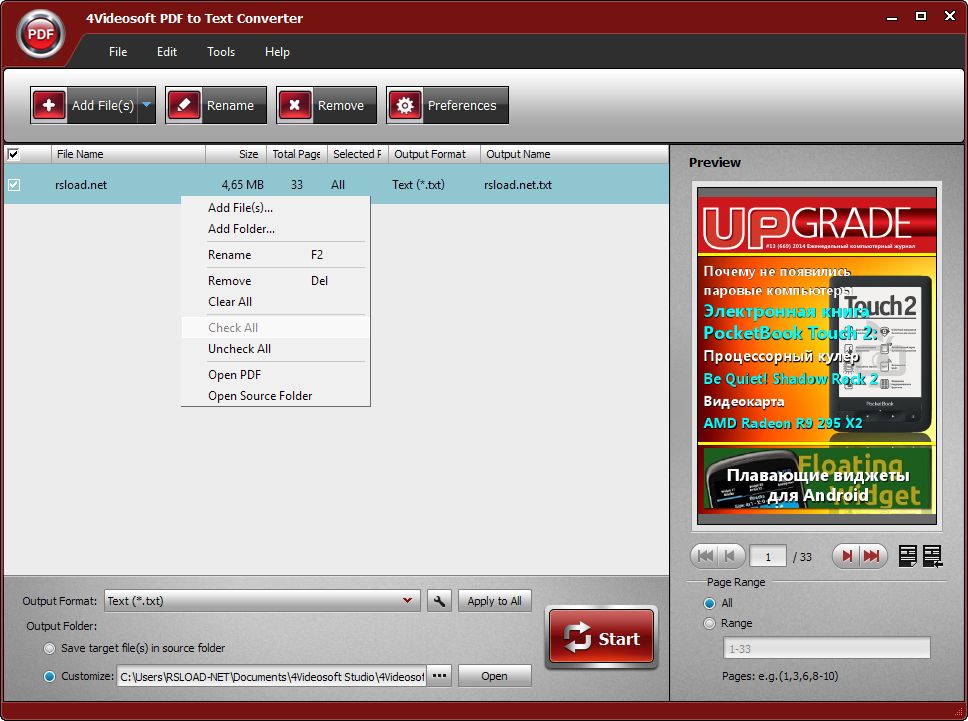Click the Text (*.txt) format cell

419,185
